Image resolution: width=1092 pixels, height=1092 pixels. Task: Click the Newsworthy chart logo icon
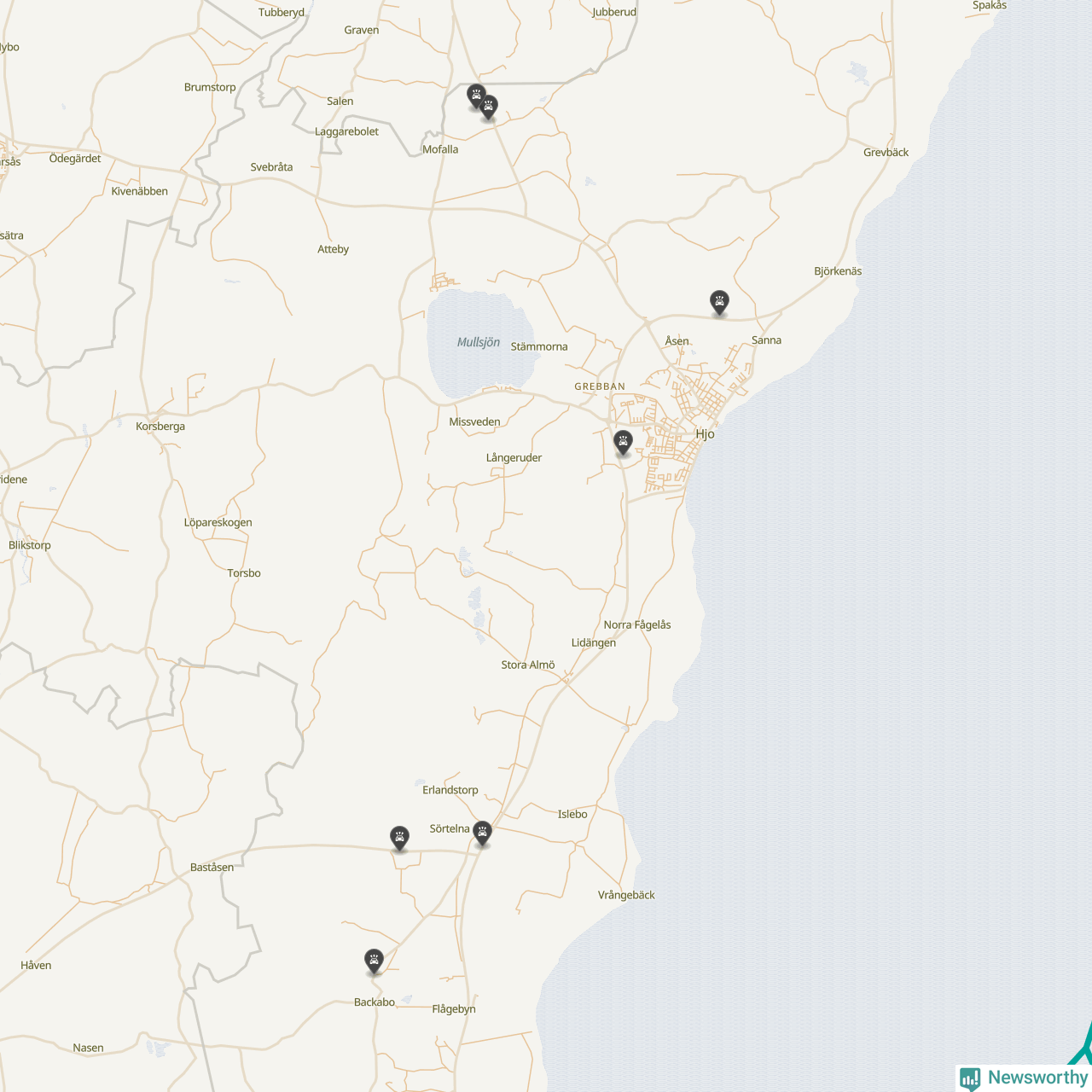coord(970,1077)
